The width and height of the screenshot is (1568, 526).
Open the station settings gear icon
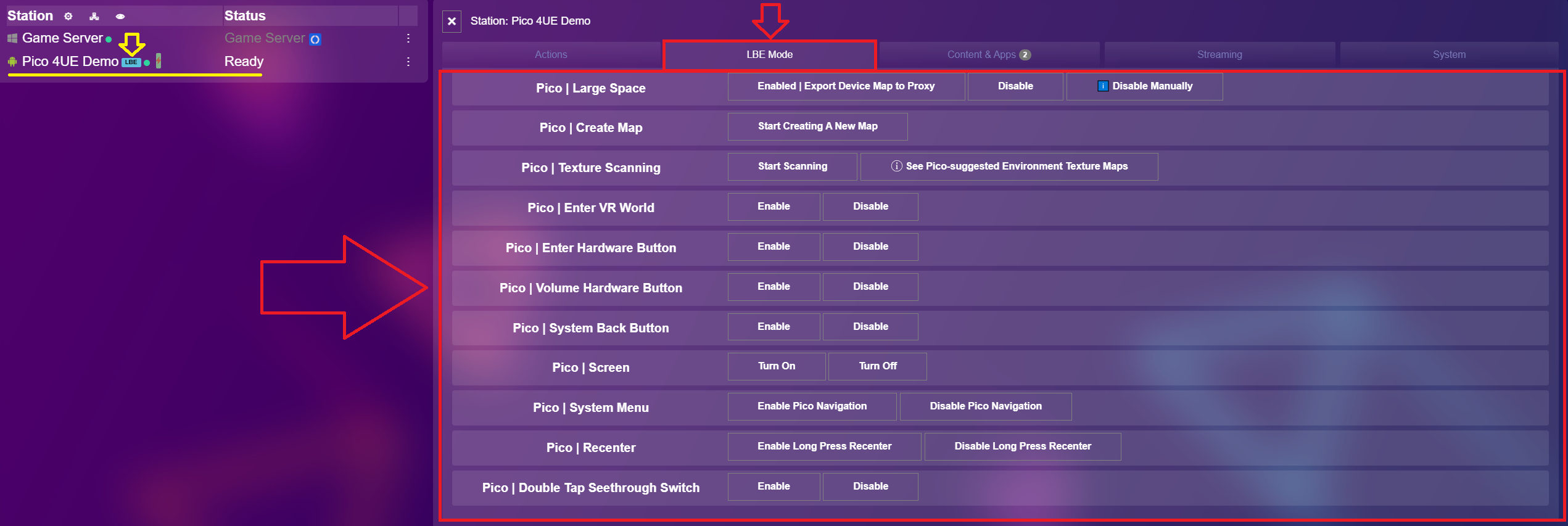68,17
